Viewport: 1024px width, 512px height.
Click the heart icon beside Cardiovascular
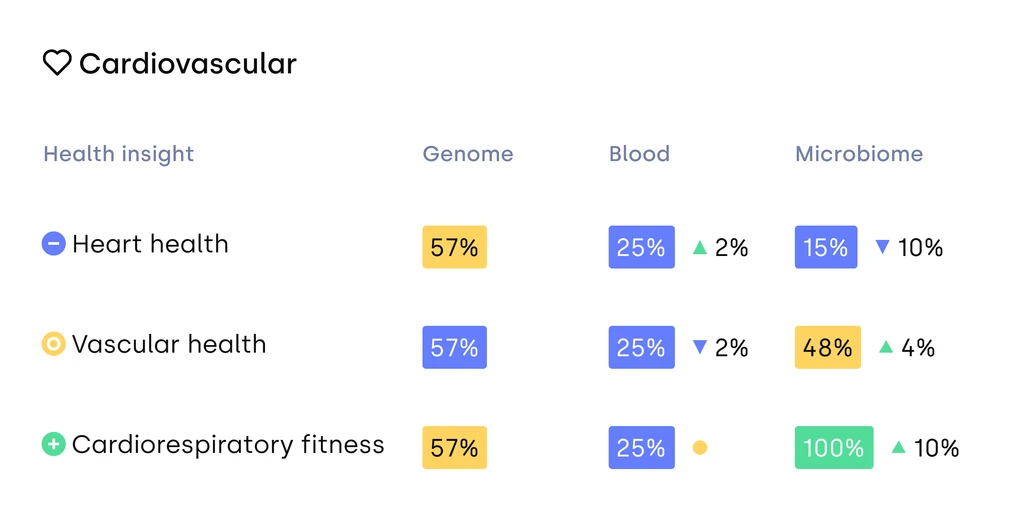point(57,63)
